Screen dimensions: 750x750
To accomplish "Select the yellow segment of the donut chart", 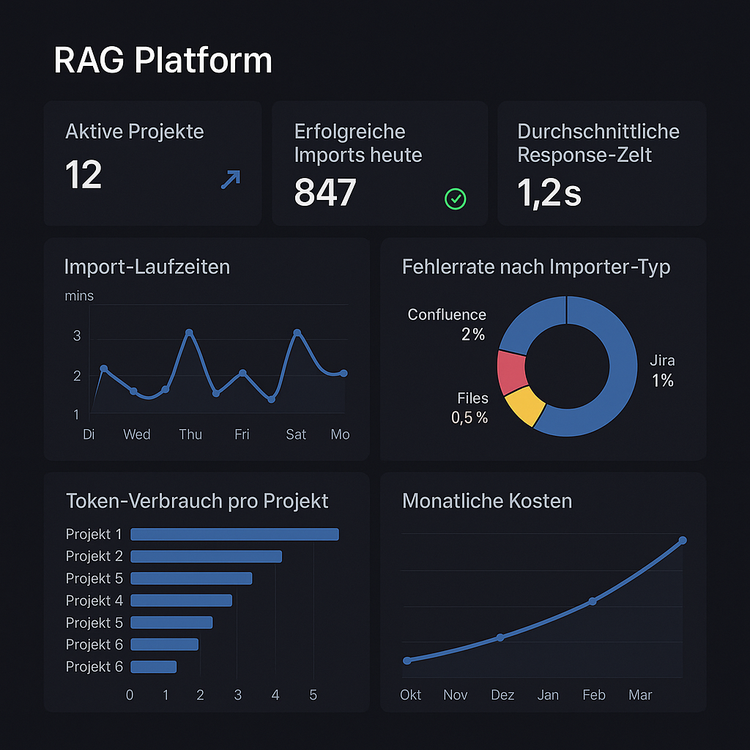I will coord(525,406).
